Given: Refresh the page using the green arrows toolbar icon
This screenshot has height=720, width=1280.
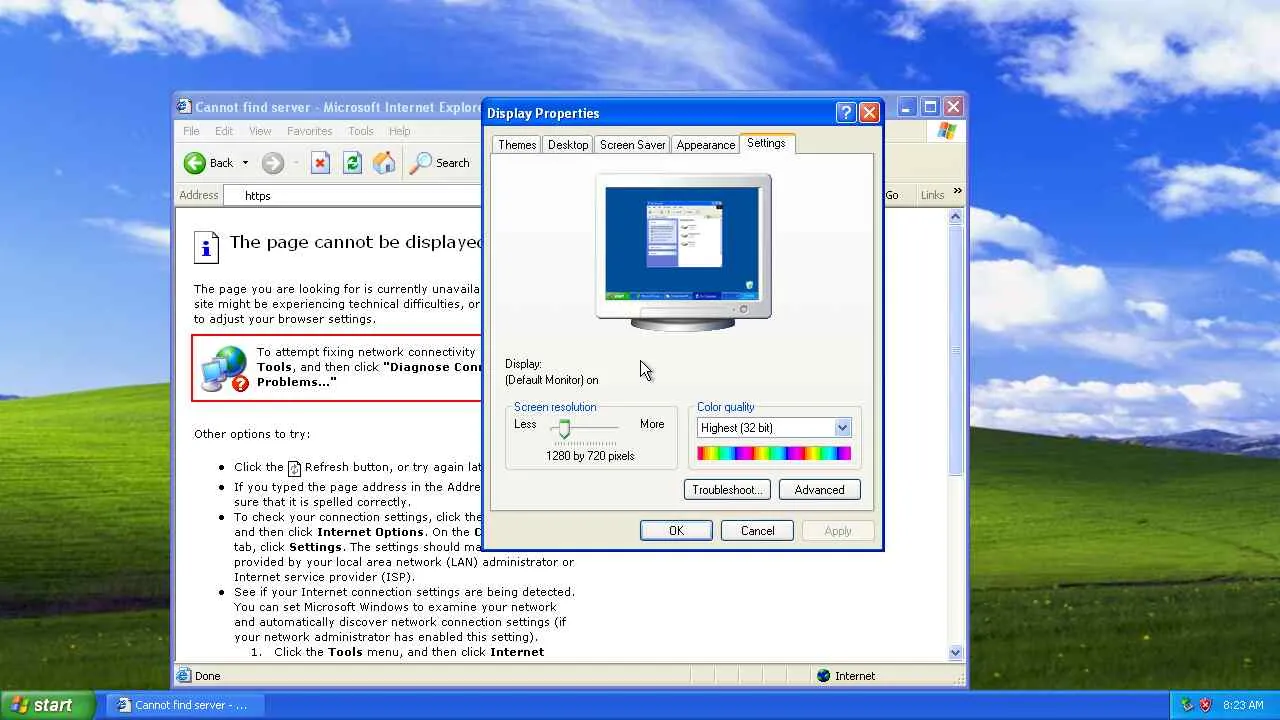Looking at the screenshot, I should 352,163.
